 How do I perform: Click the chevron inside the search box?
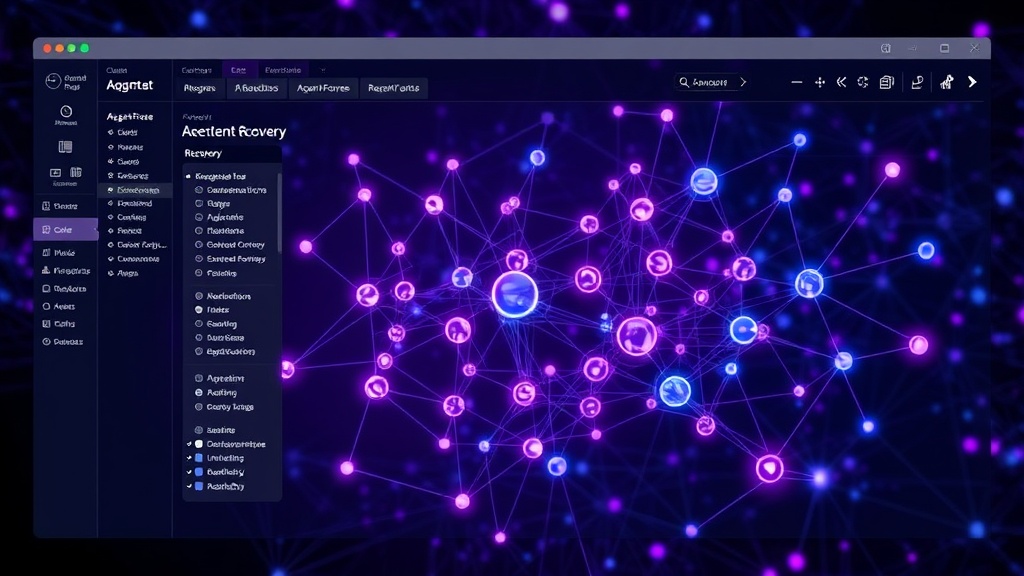coord(743,82)
